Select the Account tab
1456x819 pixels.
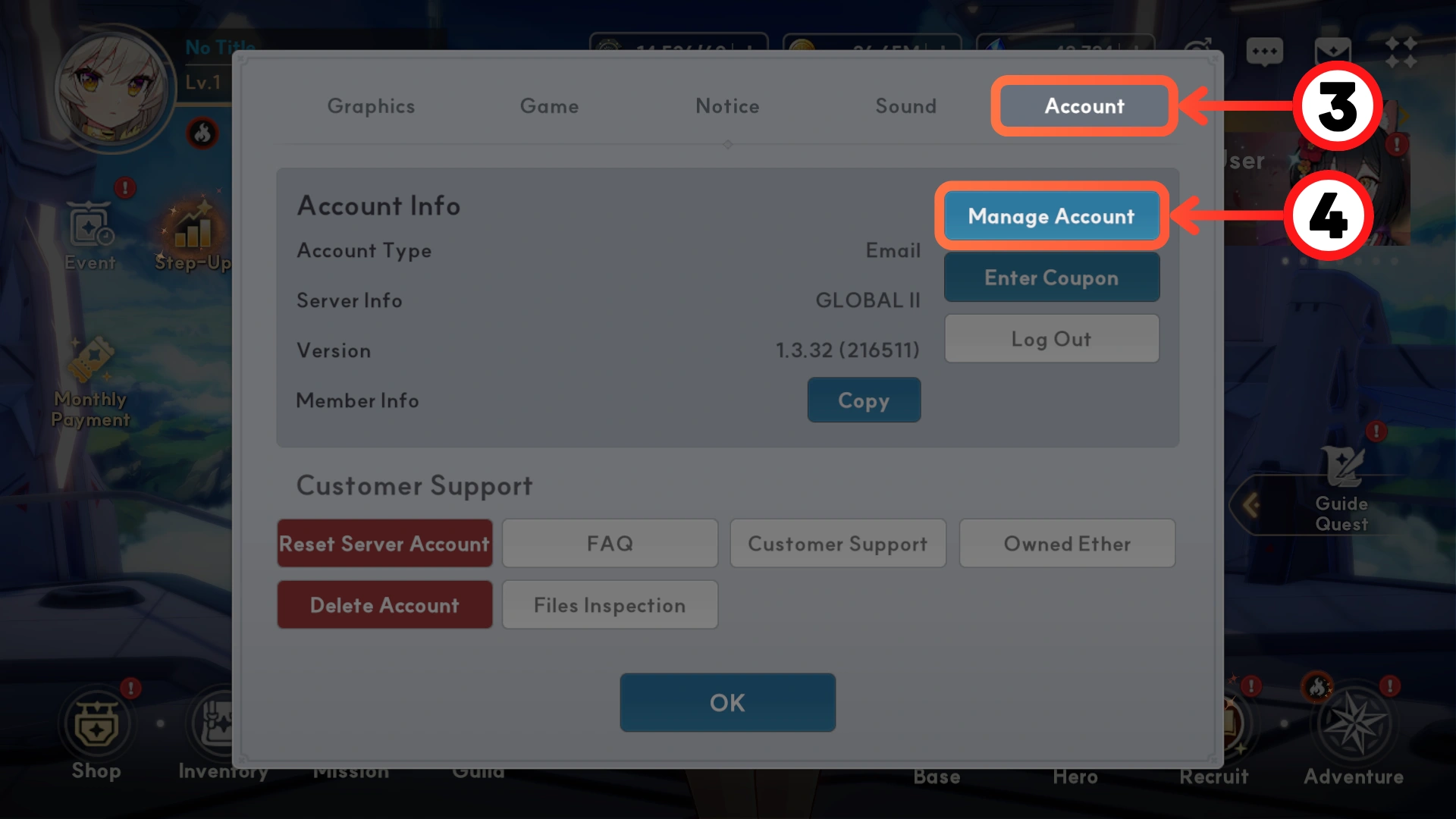(1084, 106)
